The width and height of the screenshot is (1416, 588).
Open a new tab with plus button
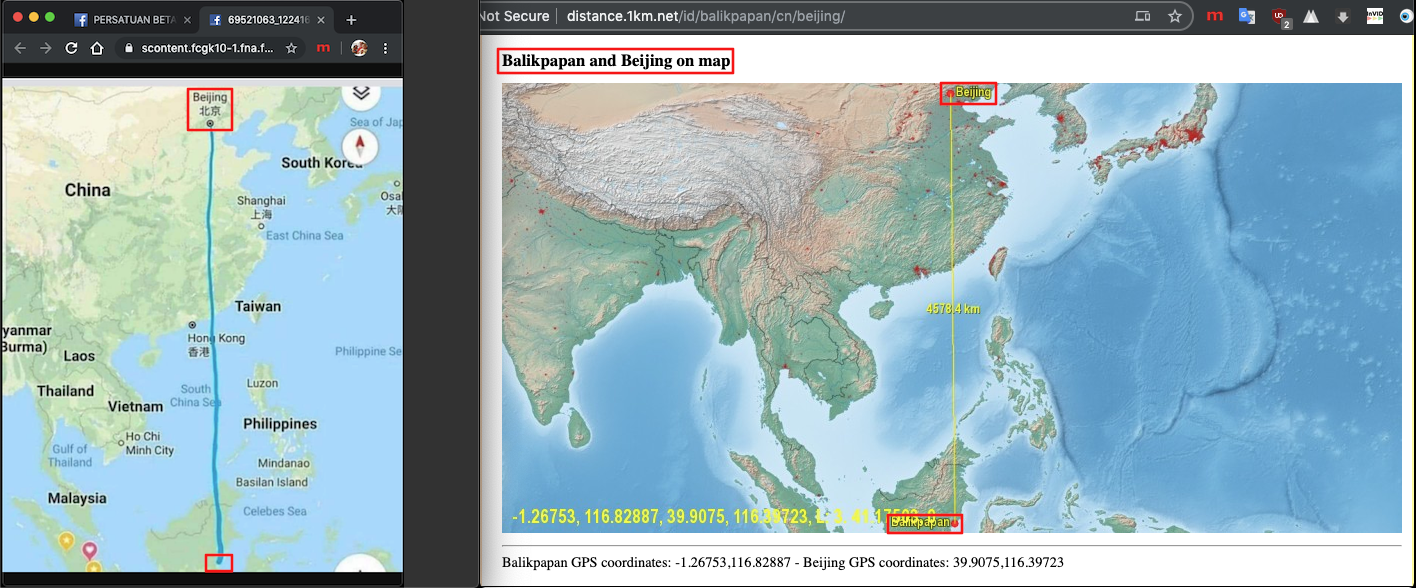click(x=351, y=19)
